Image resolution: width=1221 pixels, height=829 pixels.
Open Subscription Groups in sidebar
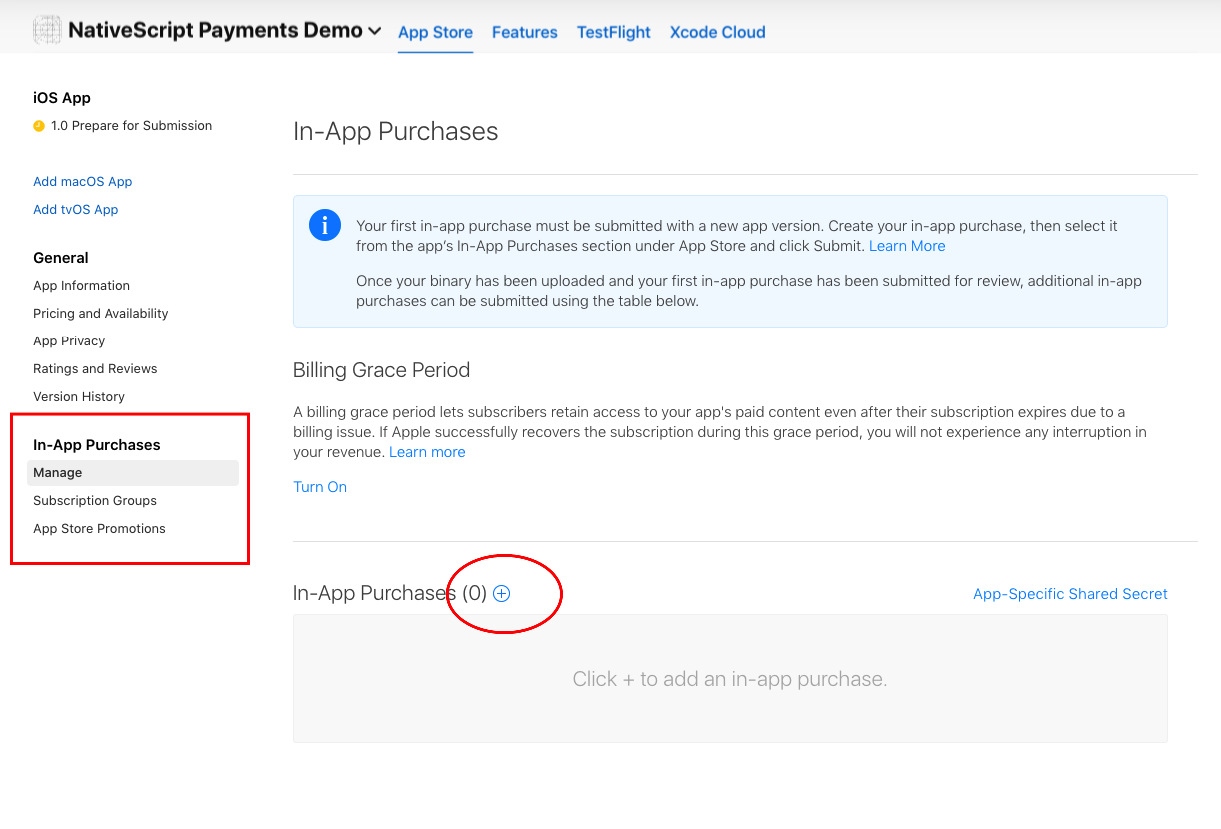coord(95,501)
